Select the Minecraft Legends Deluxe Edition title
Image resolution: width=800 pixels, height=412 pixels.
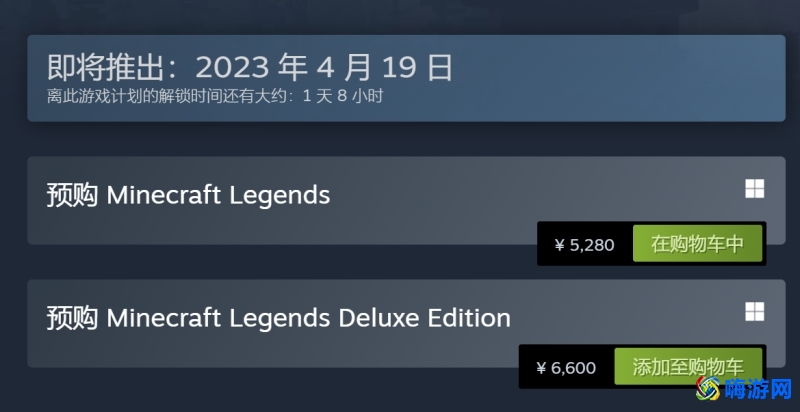pos(308,318)
